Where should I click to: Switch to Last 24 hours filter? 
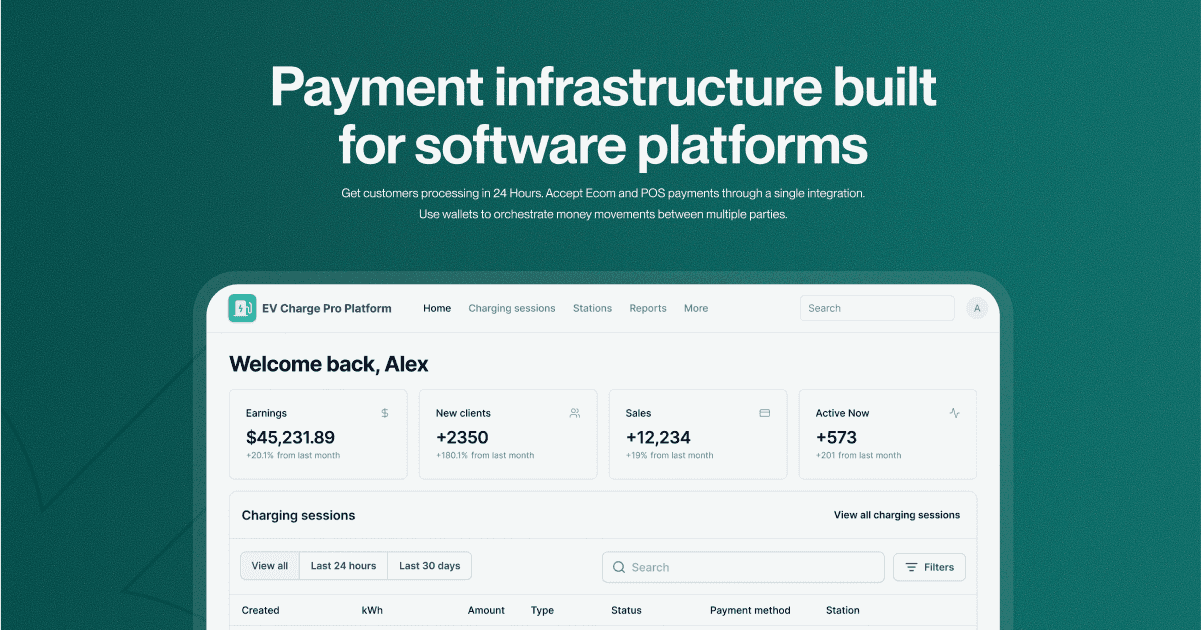[342, 565]
